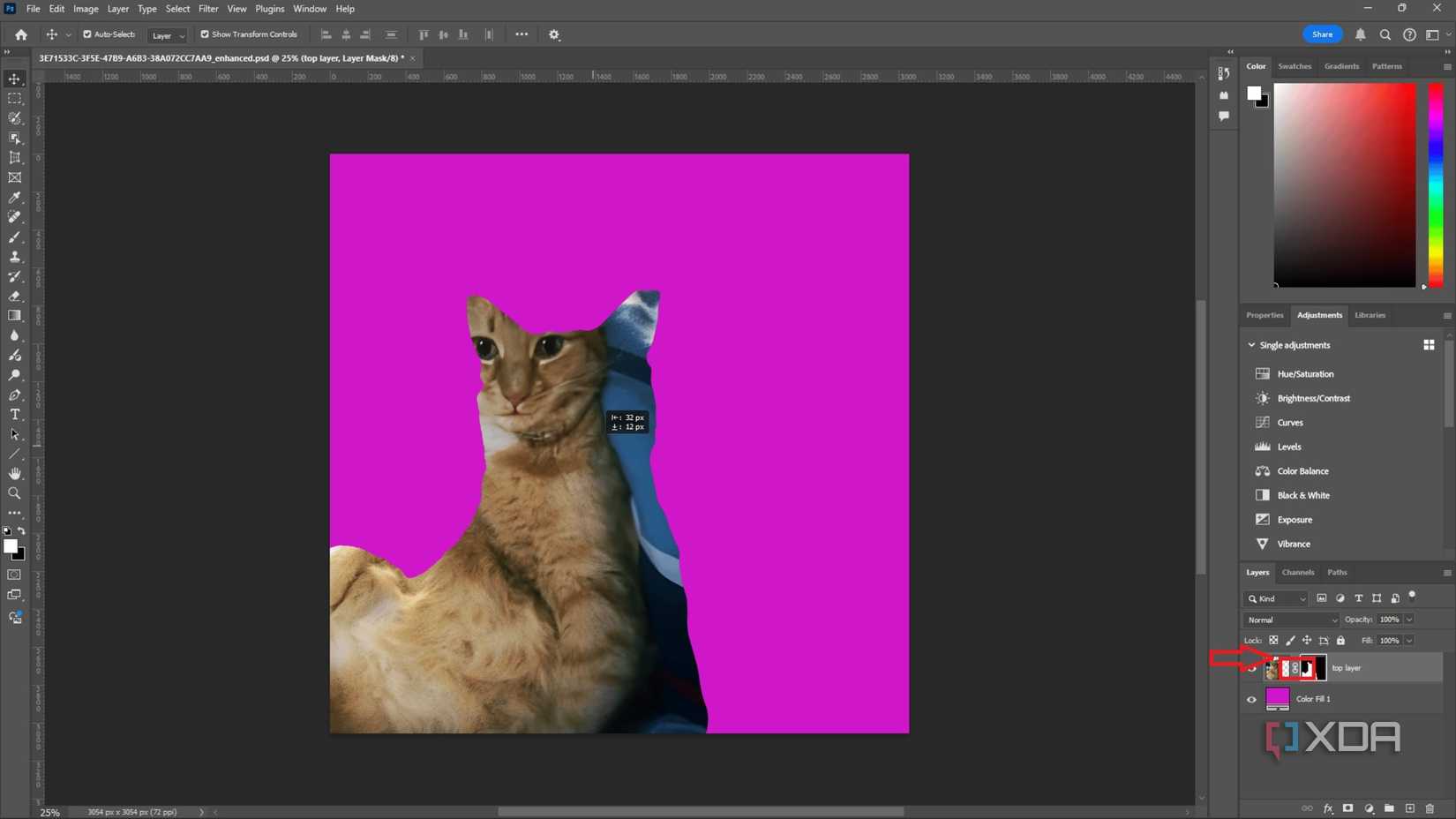
Task: Delete layer via trash icon
Action: (1430, 808)
